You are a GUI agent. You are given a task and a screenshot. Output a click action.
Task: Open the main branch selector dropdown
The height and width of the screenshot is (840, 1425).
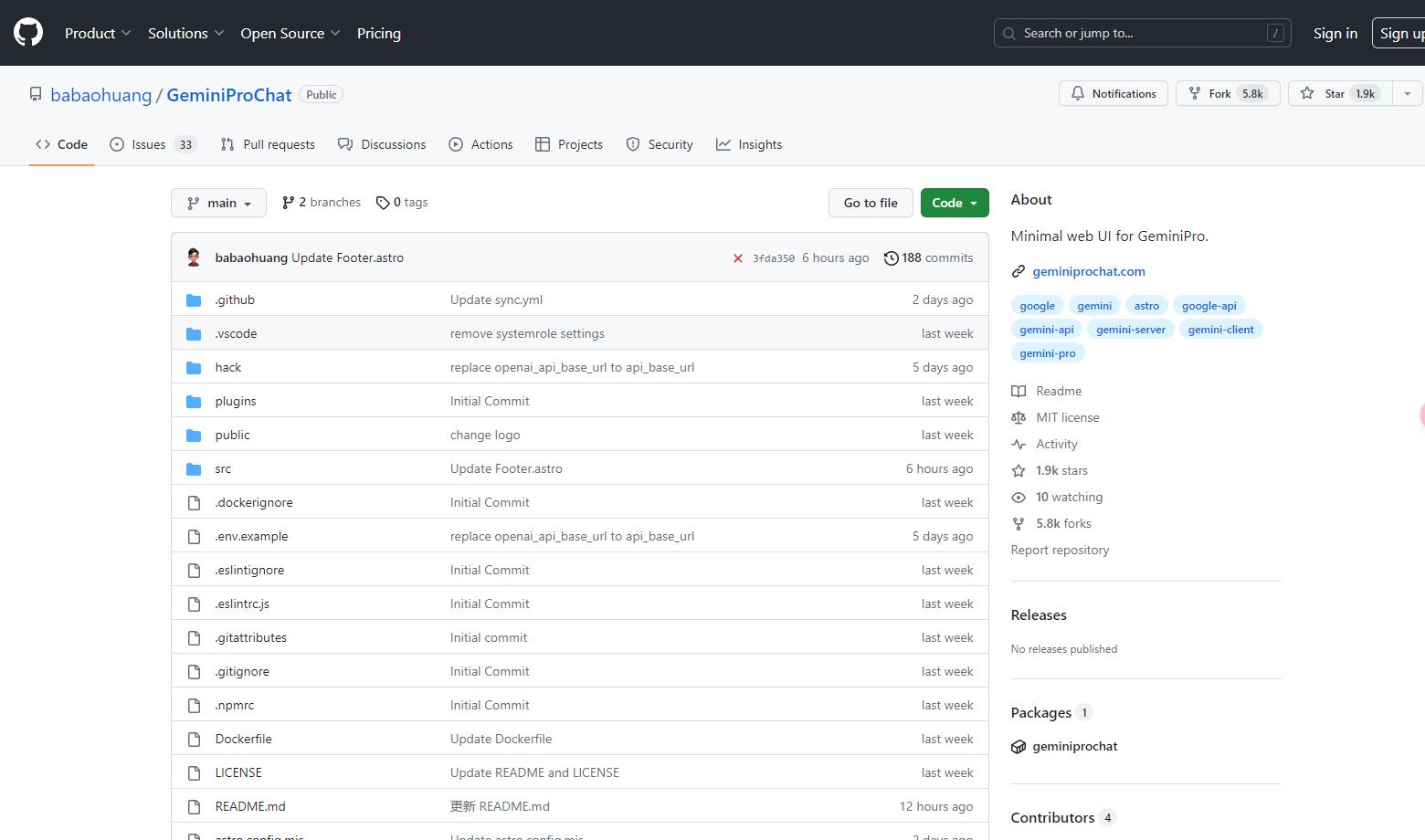pyautogui.click(x=218, y=203)
